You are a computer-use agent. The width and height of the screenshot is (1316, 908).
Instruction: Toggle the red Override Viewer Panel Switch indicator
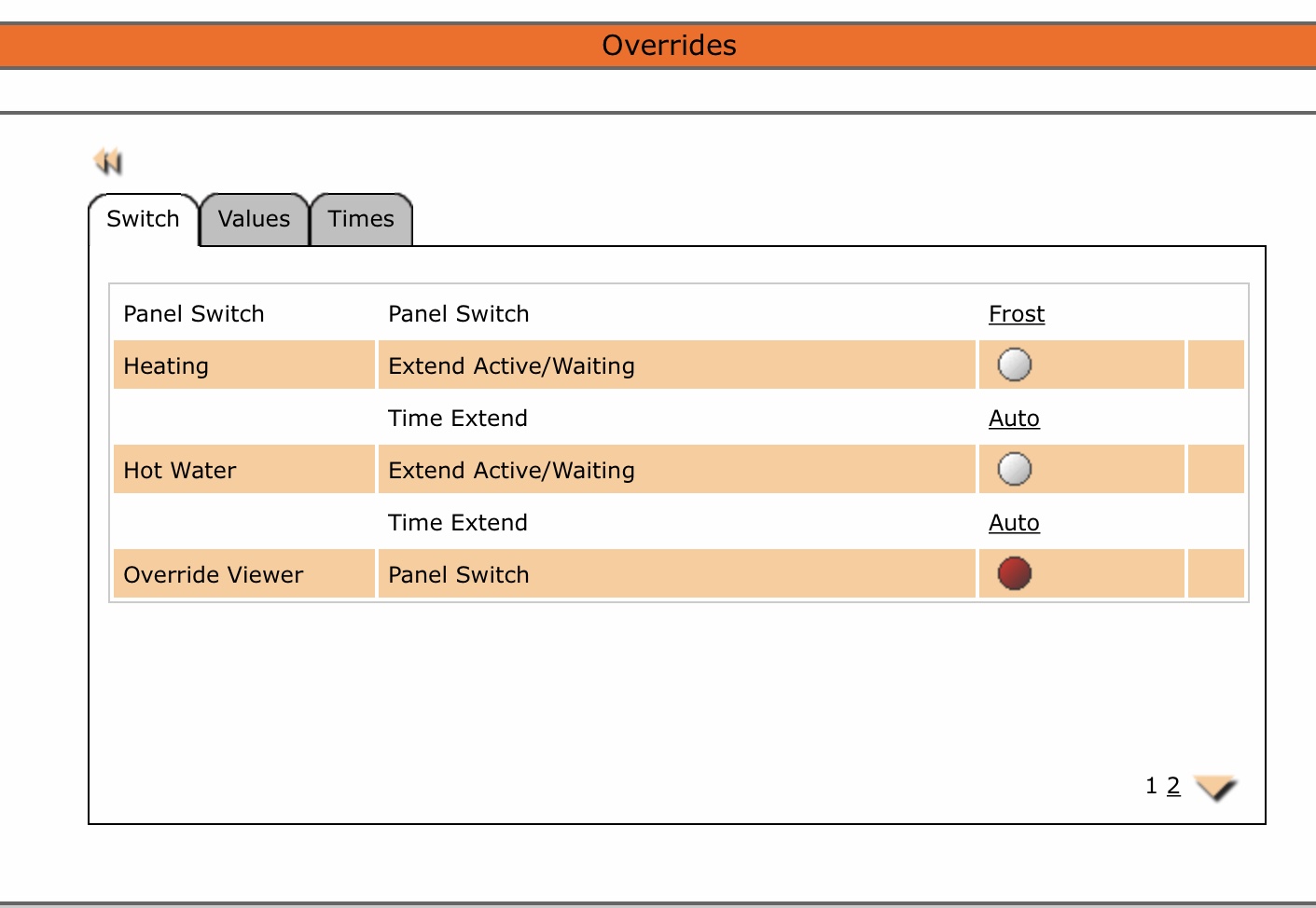(x=1014, y=573)
